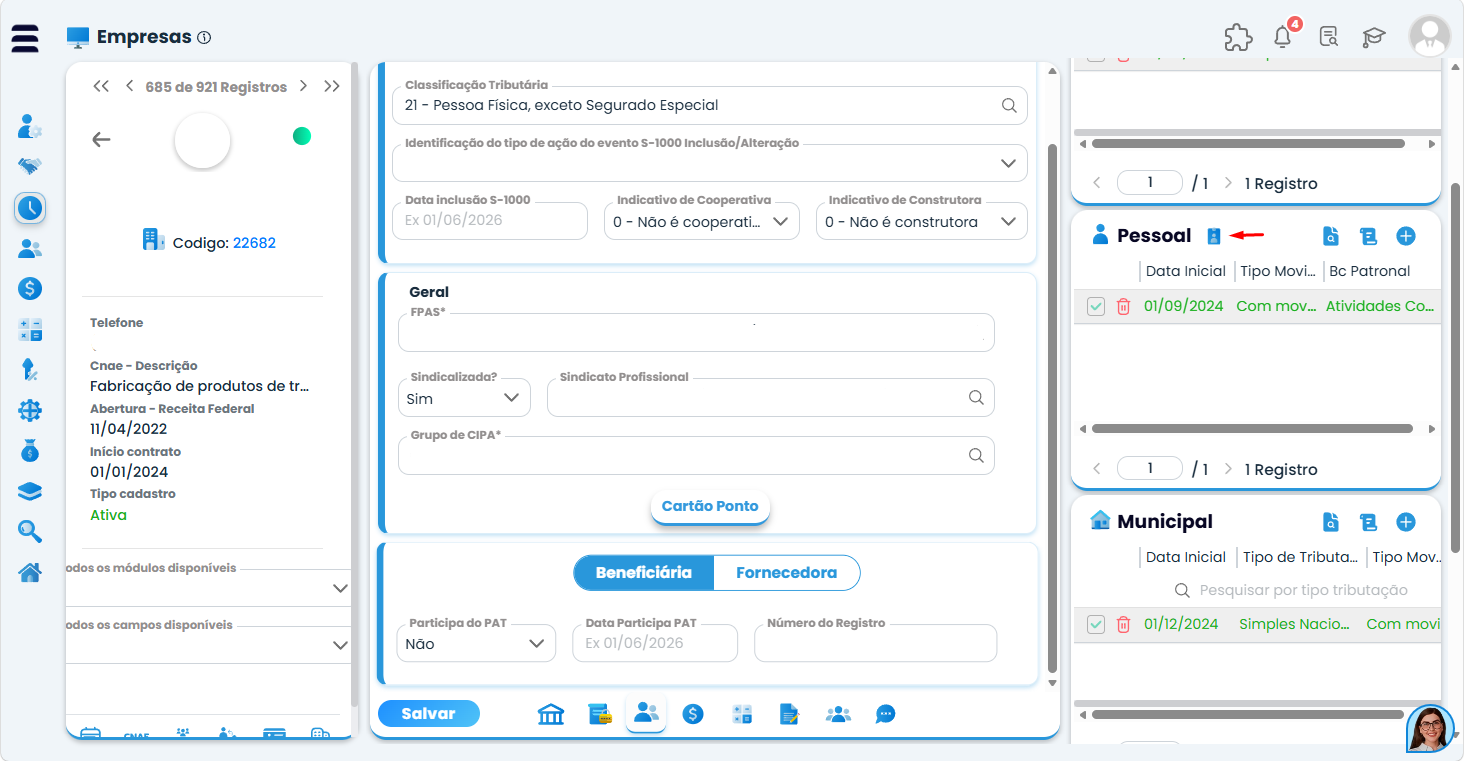Click the FPAS input field

[x=696, y=333]
